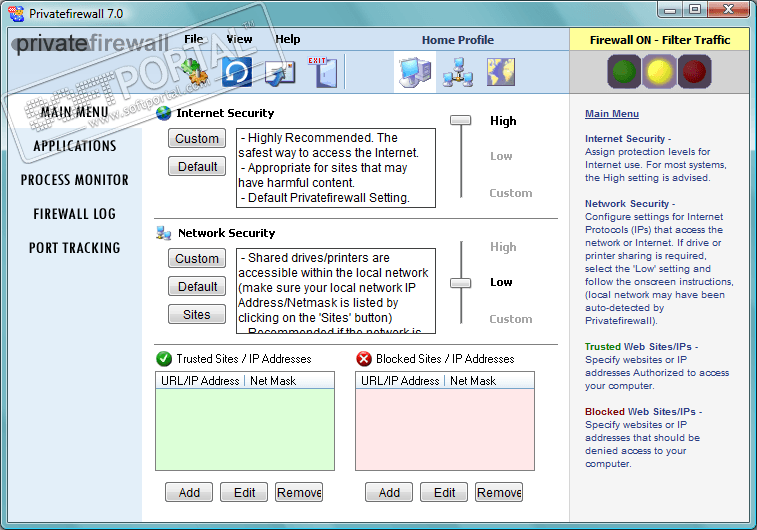Open the View menu
The width and height of the screenshot is (757, 530).
pos(239,39)
